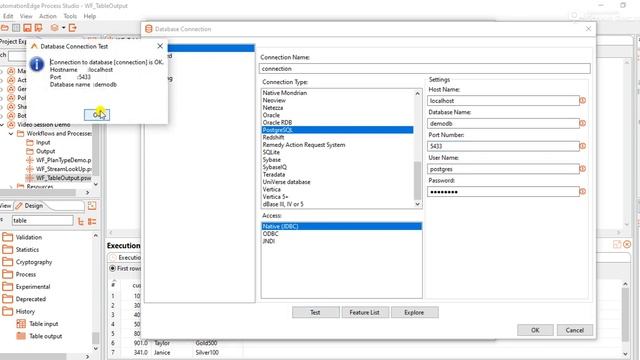The image size is (640, 360).
Task: Click up arrow of Connection Type scrollbar
Action: coord(417,93)
